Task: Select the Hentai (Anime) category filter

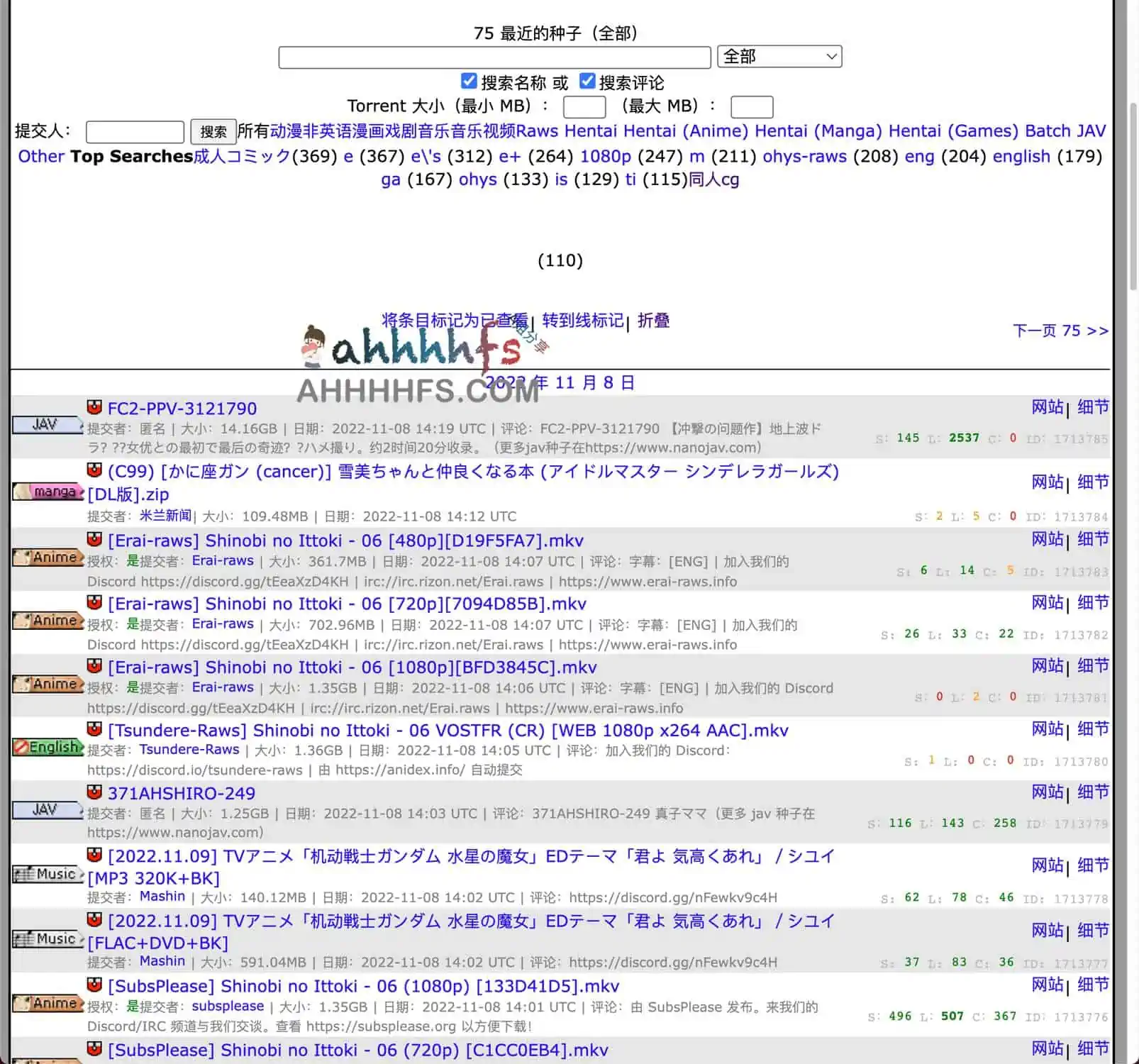Action: [685, 131]
